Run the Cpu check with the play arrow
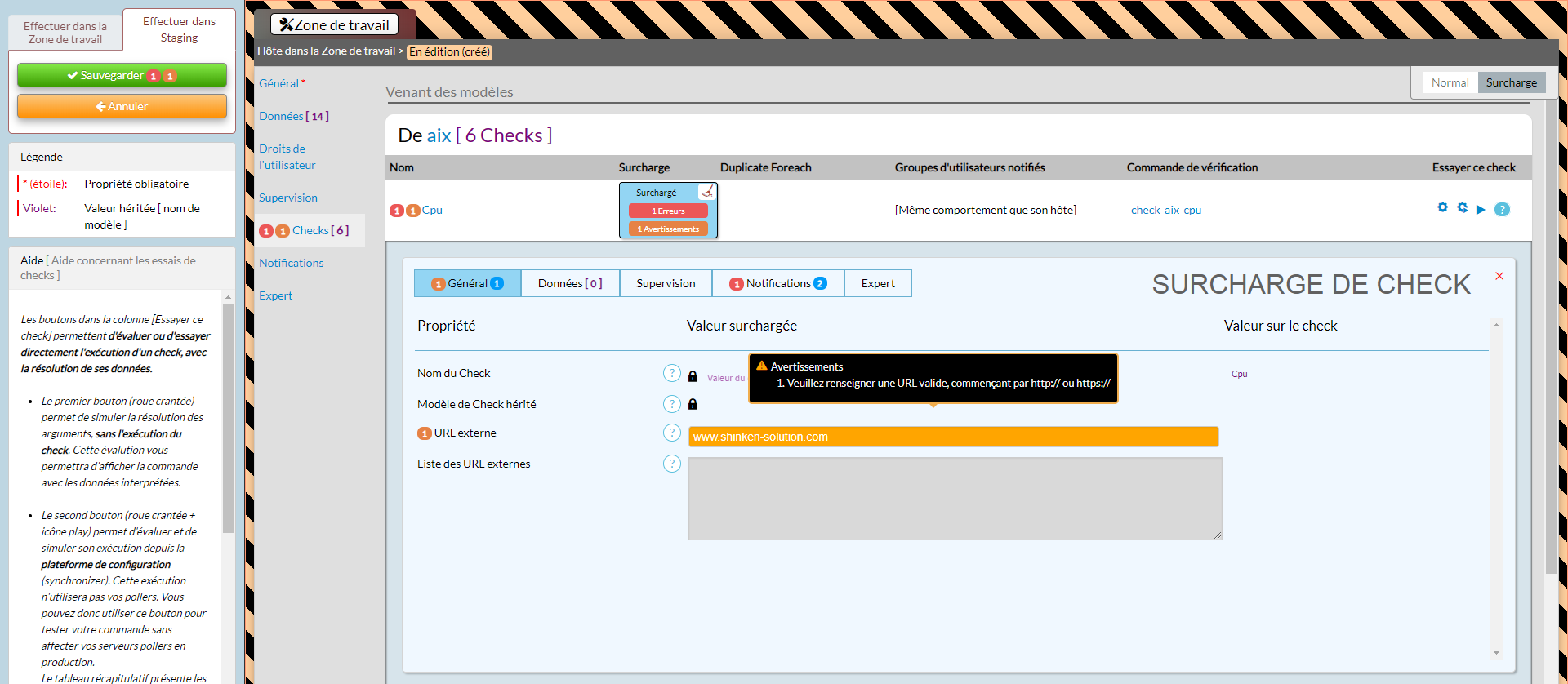This screenshot has height=684, width=1568. 1481,210
